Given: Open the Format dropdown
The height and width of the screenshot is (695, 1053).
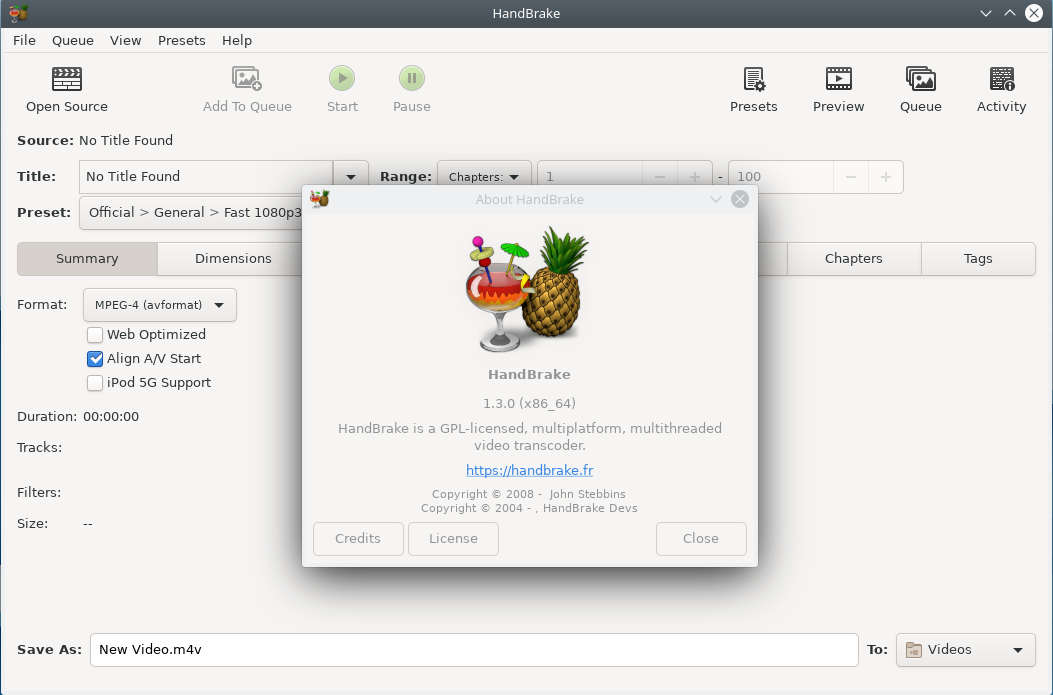Looking at the screenshot, I should coord(159,304).
